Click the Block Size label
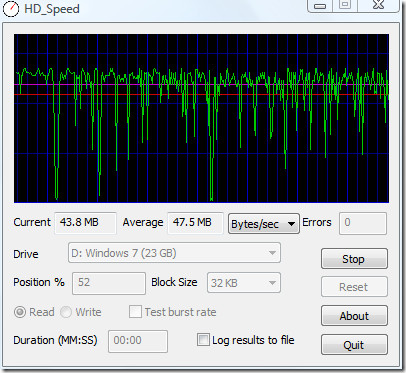Image resolution: width=406 pixels, height=373 pixels. point(174,282)
